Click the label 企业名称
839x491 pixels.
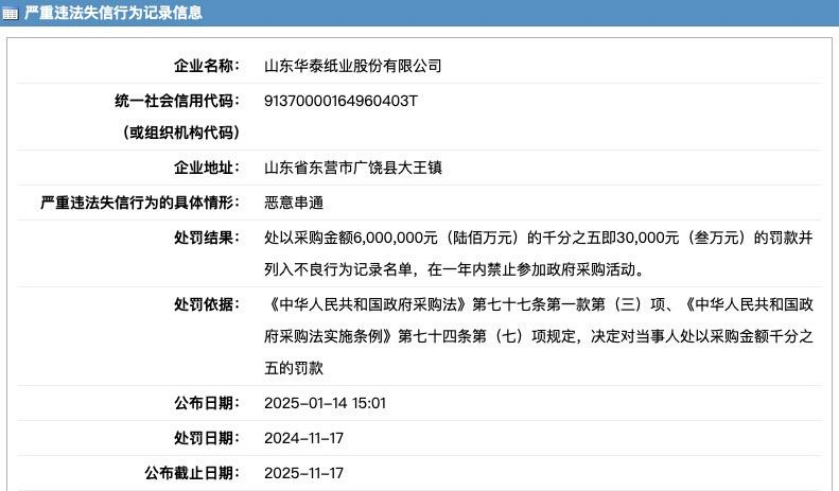(207, 66)
